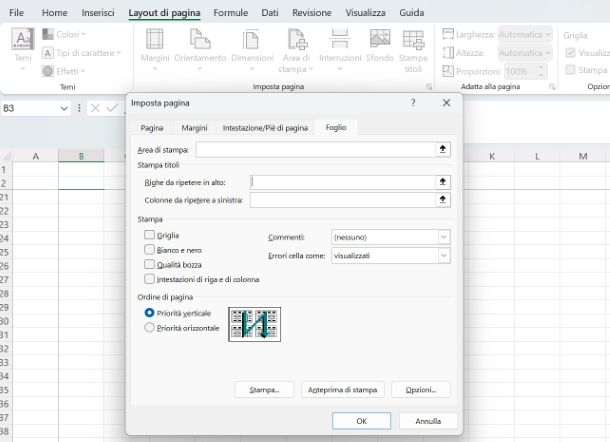The height and width of the screenshot is (442, 610).
Task: Open the Formule ribbon tab
Action: 230,13
